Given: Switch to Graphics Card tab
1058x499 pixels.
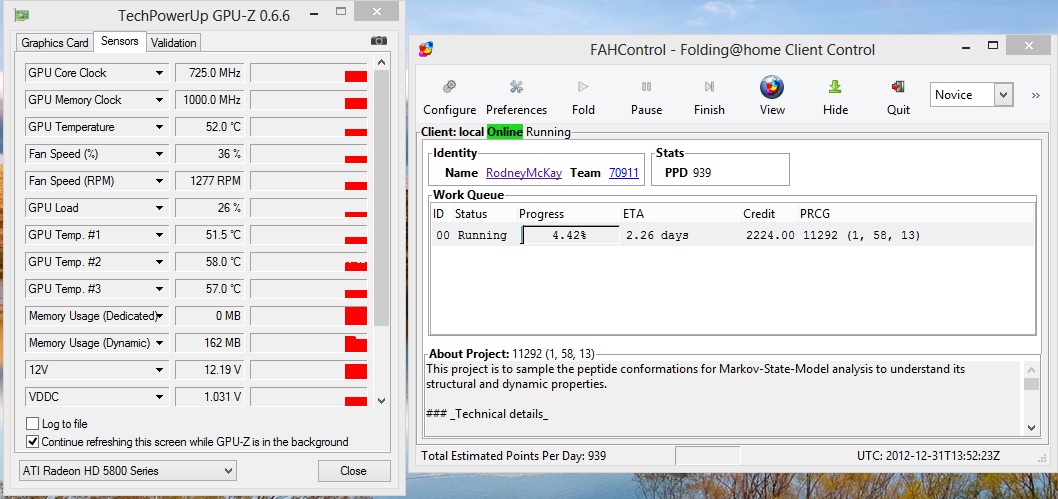Looking at the screenshot, I should 55,42.
